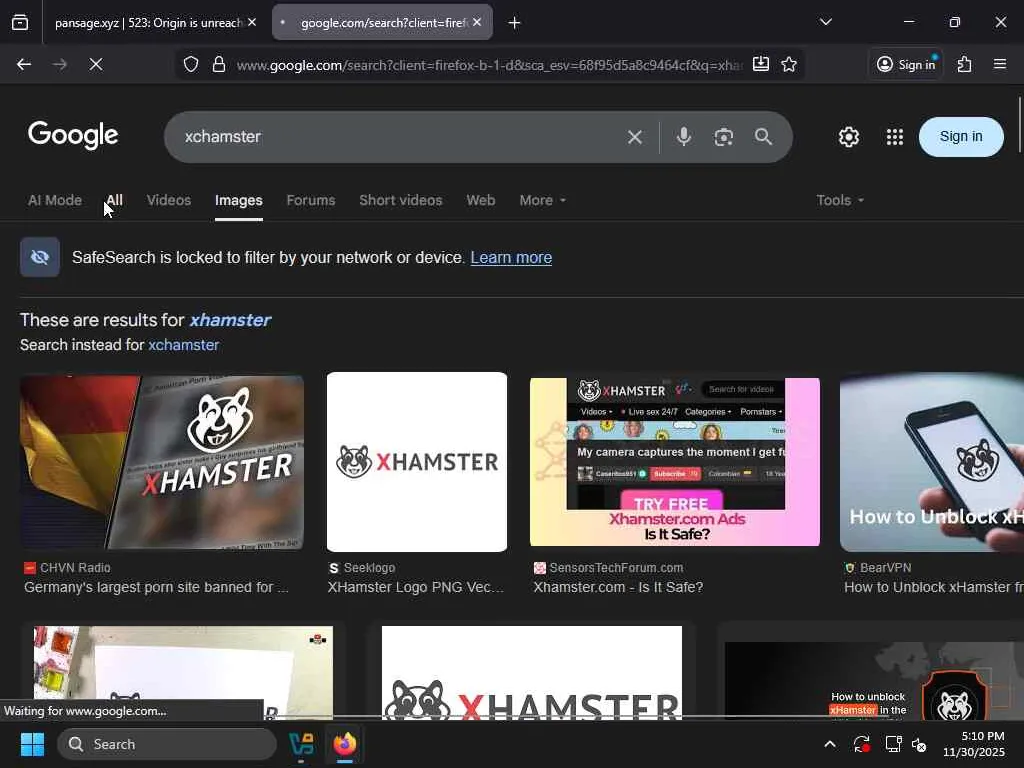Go back using the browser back arrow
This screenshot has width=1024, height=768.
pyautogui.click(x=24, y=64)
